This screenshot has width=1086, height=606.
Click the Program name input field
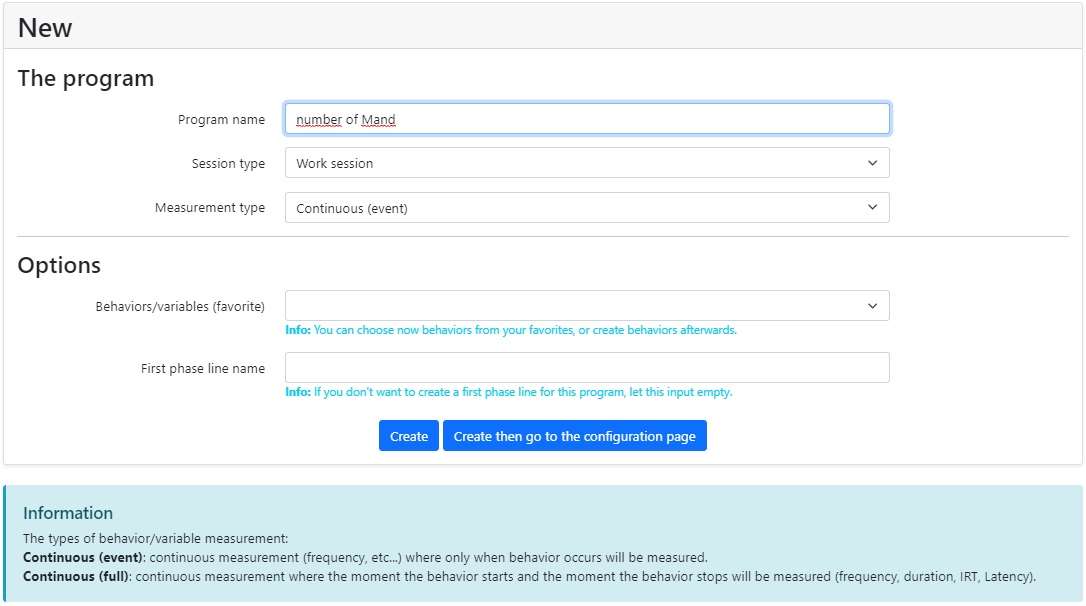click(587, 119)
